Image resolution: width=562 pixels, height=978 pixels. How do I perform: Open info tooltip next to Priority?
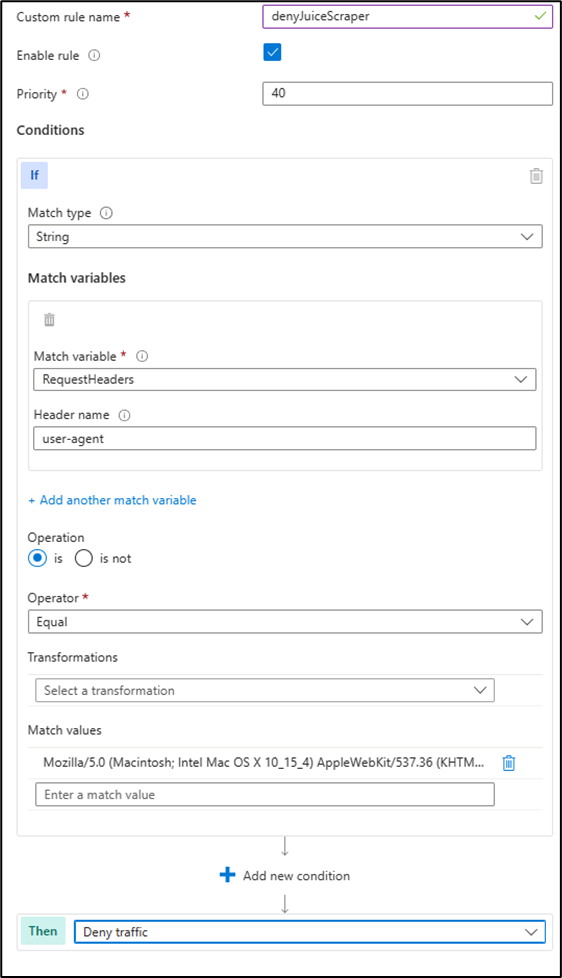pyautogui.click(x=82, y=94)
